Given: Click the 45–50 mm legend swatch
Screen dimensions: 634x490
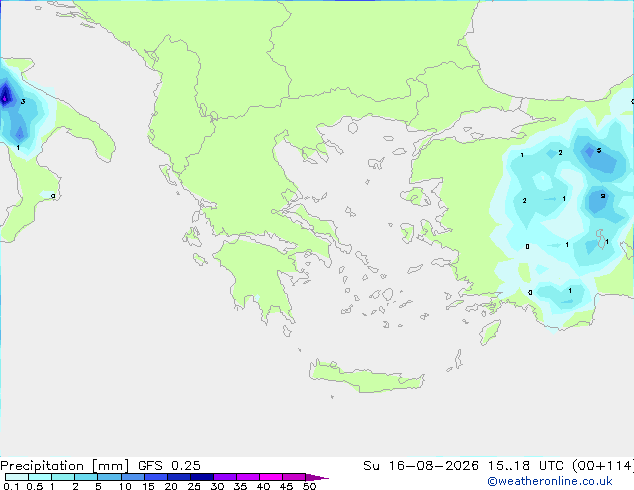Looking at the screenshot, I should click(294, 477).
